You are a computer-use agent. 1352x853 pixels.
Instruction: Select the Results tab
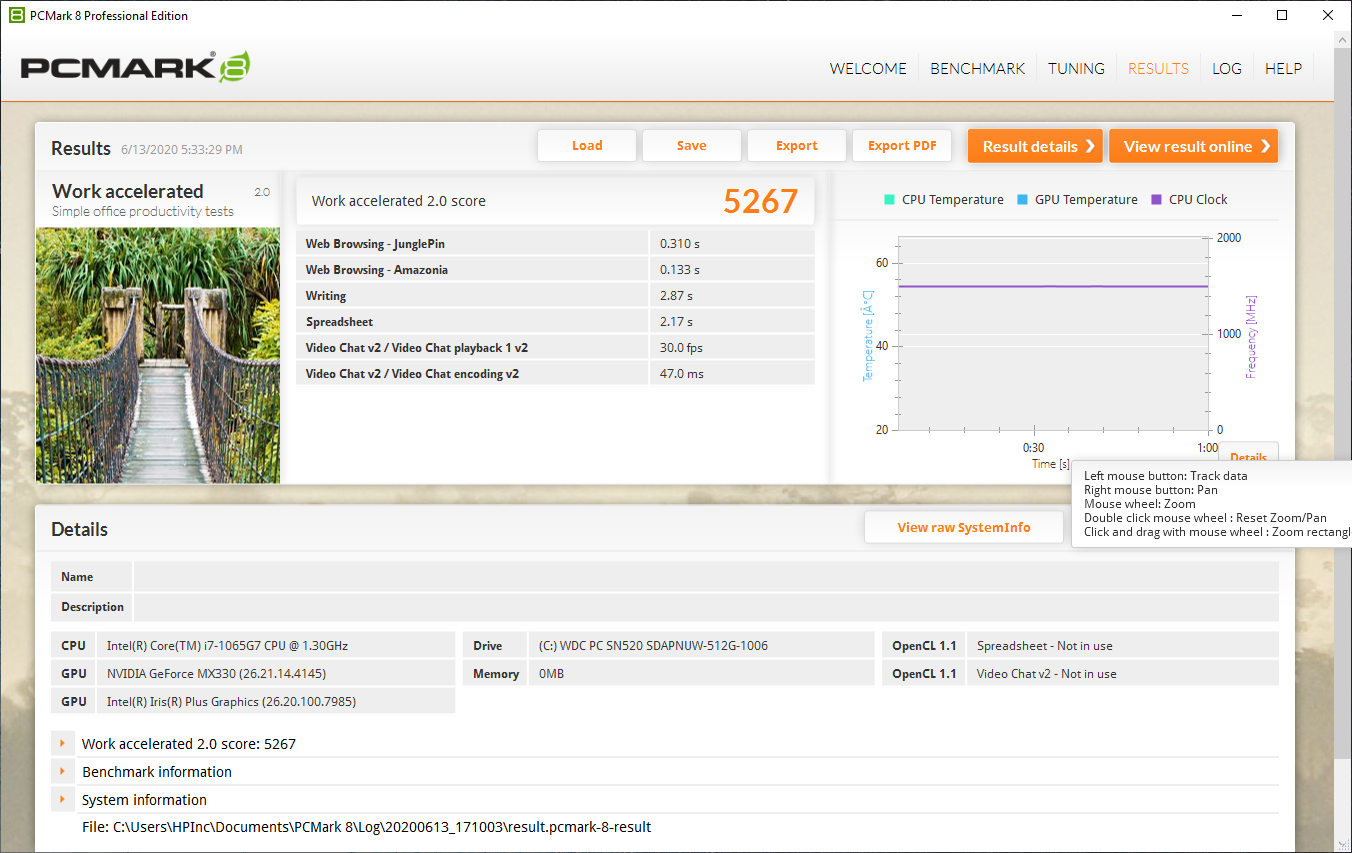(1158, 69)
